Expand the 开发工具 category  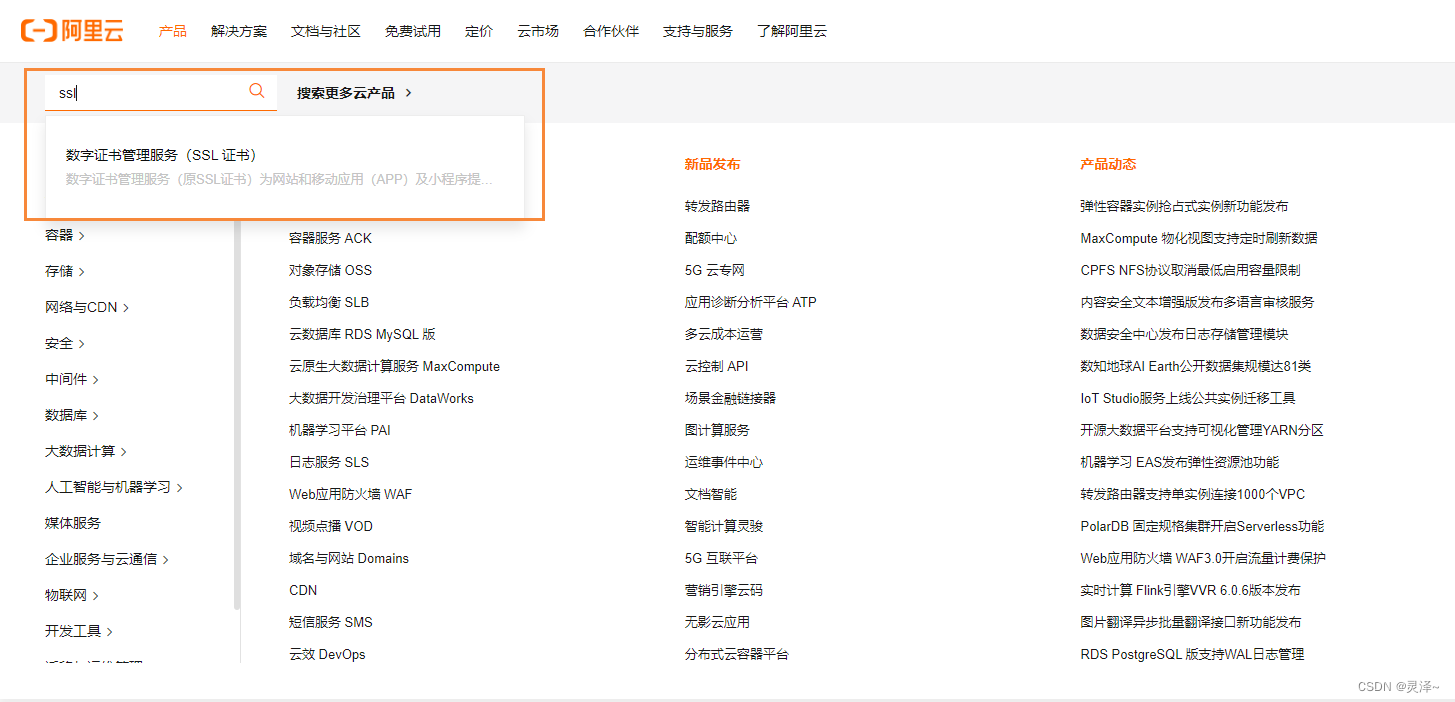coord(79,631)
